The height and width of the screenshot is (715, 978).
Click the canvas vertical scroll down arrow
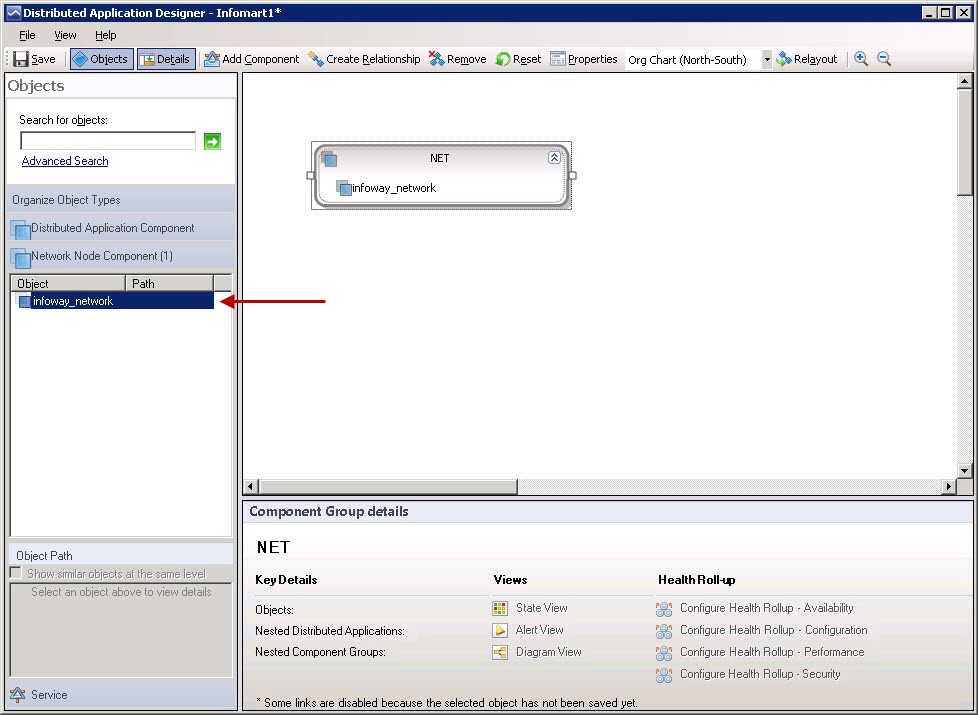964,471
